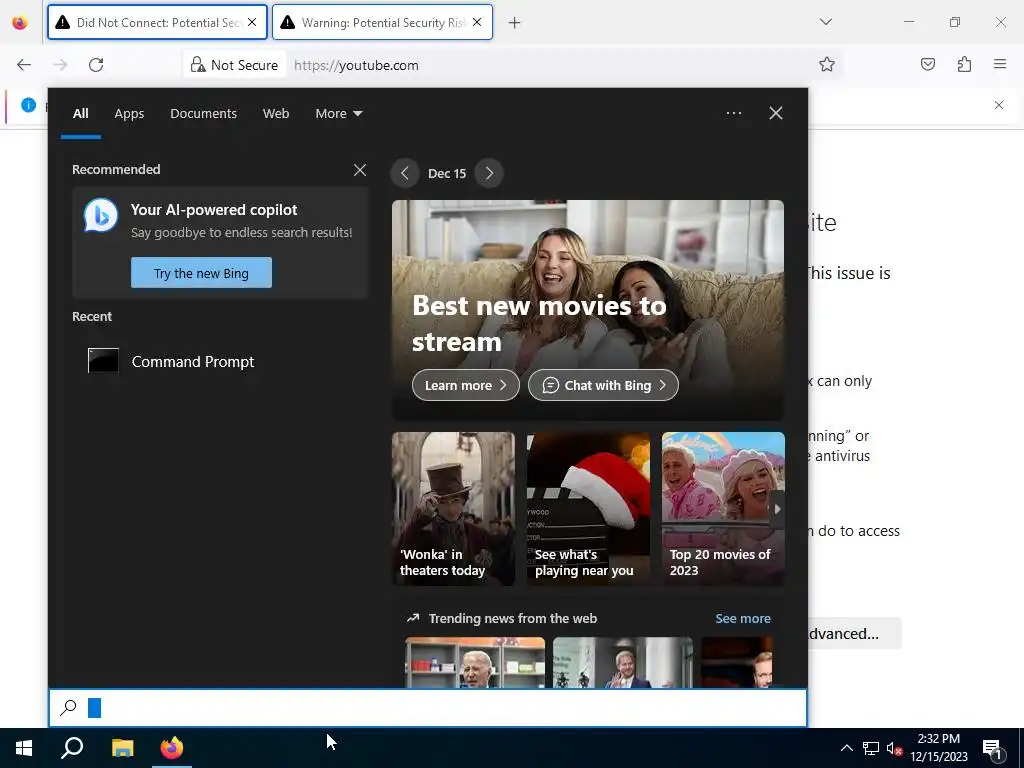The width and height of the screenshot is (1024, 768).
Task: Open the 'Wonka' in theaters today card
Action: click(x=453, y=509)
